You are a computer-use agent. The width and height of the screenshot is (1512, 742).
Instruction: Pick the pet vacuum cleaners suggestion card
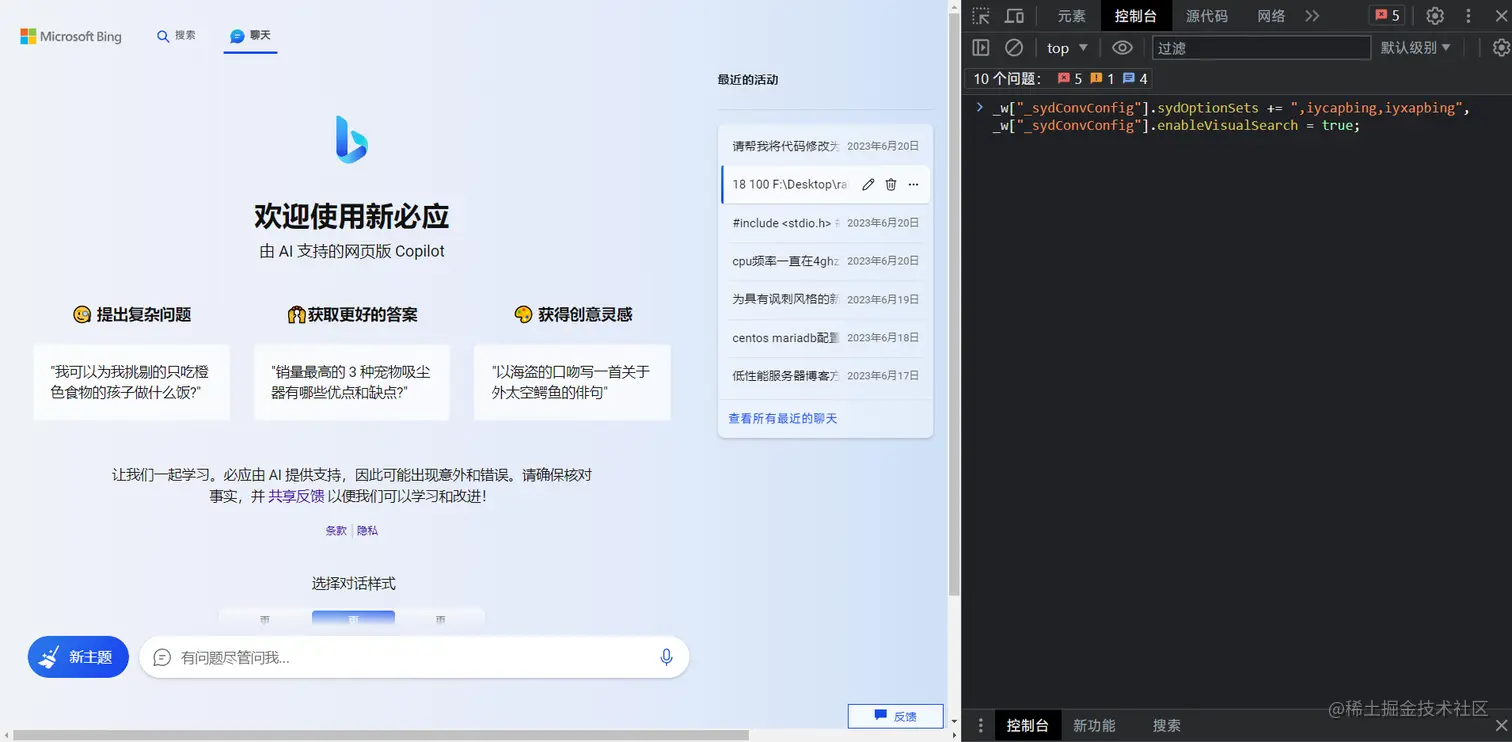352,382
